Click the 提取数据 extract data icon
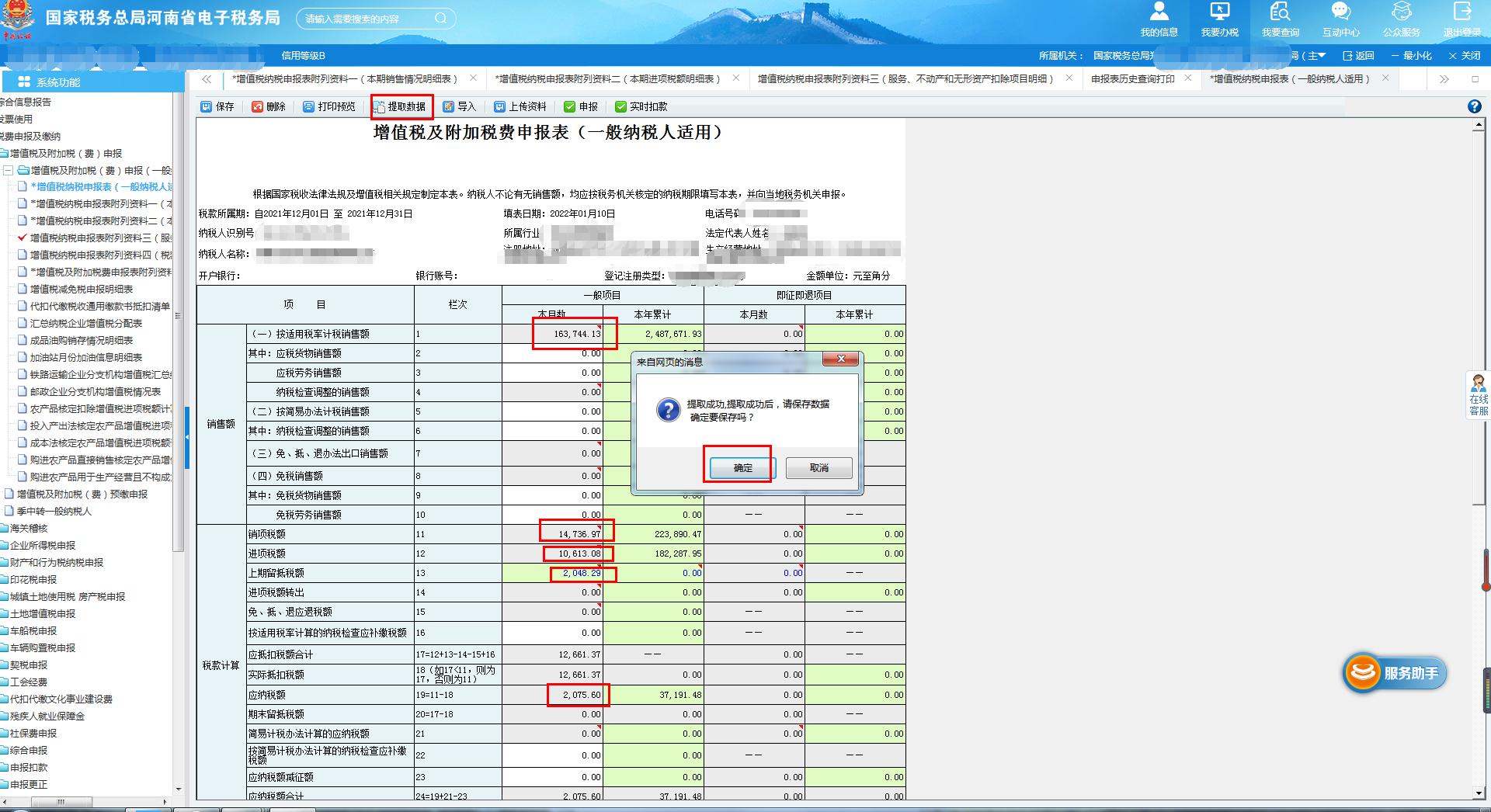Screen dimensions: 1491x812 tap(401, 106)
